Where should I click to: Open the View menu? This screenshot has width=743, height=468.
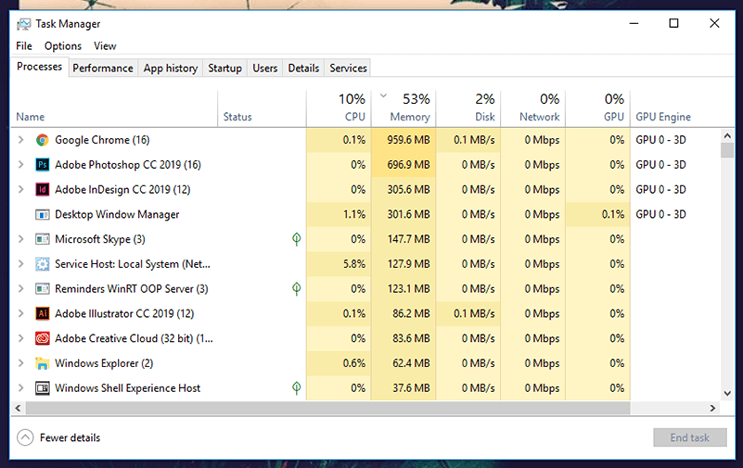tap(105, 46)
